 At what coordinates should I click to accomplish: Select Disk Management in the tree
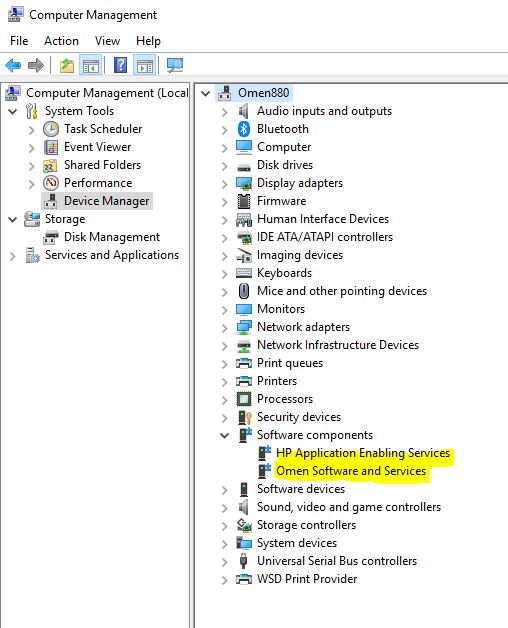112,237
